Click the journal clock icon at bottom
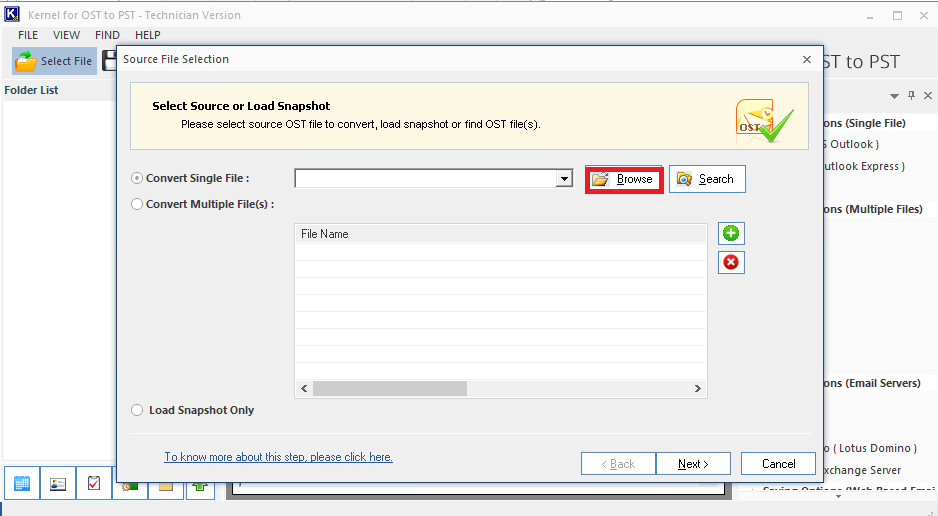Image resolution: width=938 pixels, height=516 pixels. pos(130,489)
